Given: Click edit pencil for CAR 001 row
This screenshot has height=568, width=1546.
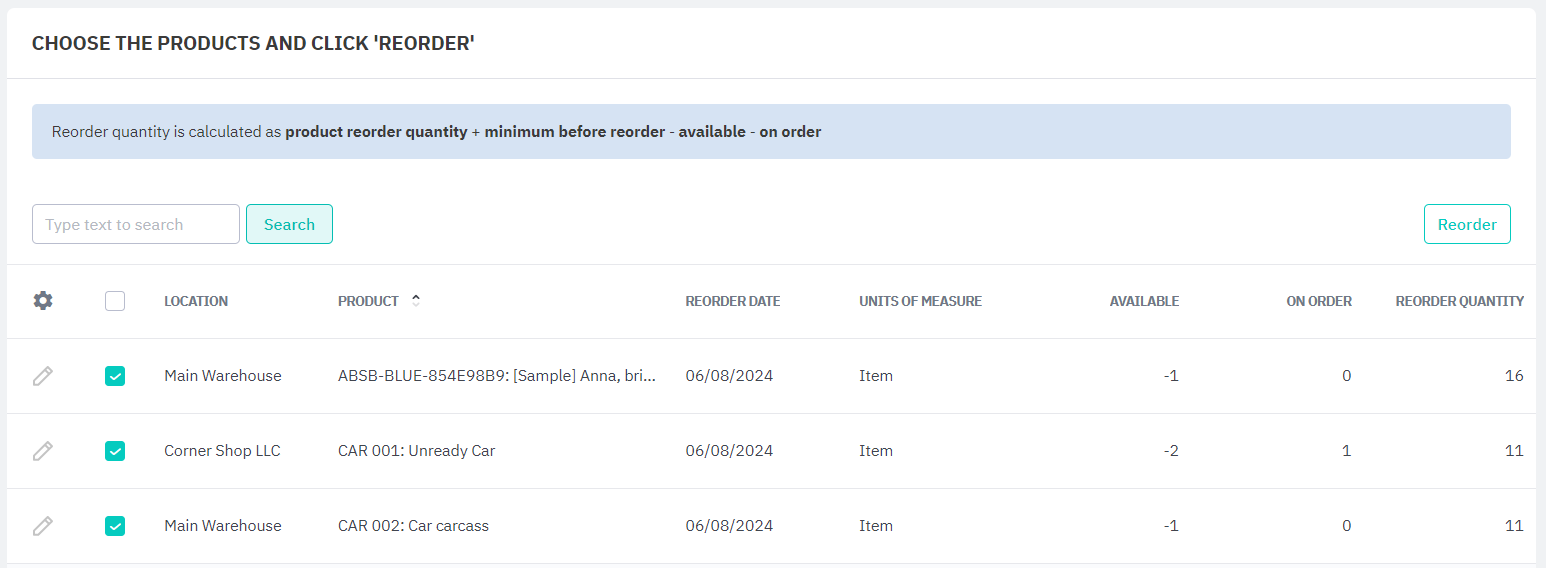Looking at the screenshot, I should click(43, 451).
